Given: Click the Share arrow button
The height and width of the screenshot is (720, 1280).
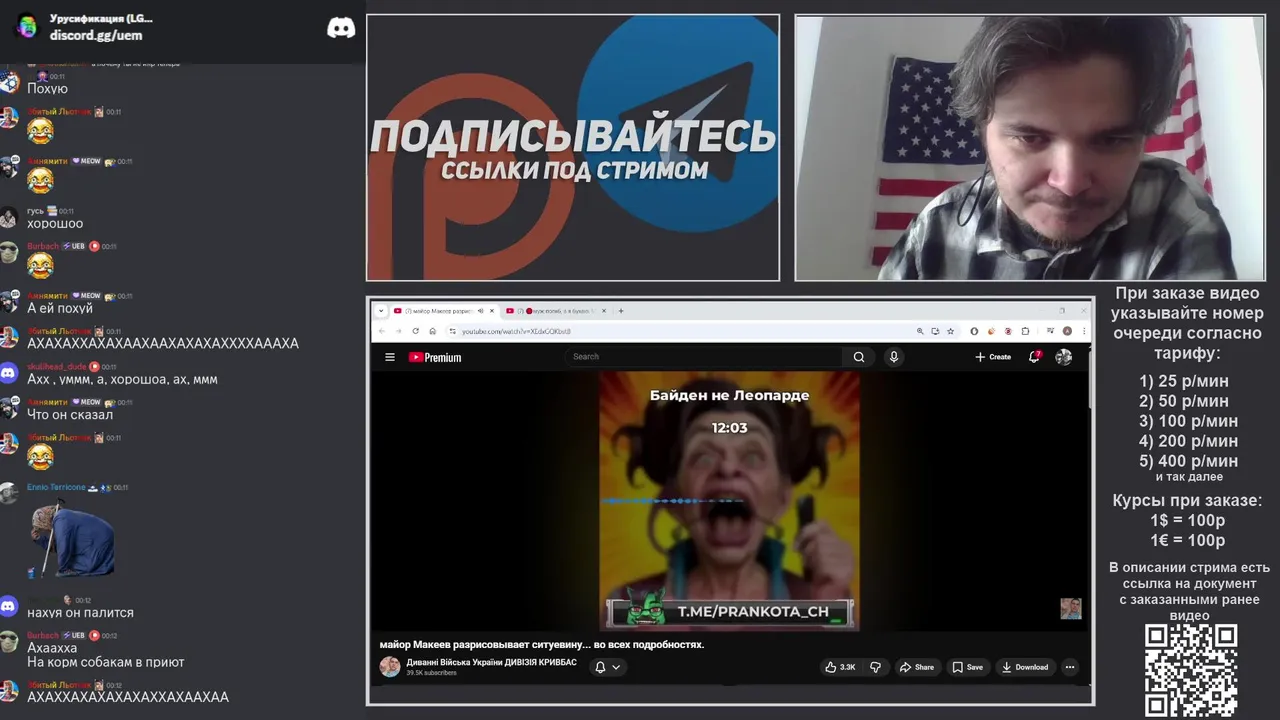Looking at the screenshot, I should pos(916,667).
